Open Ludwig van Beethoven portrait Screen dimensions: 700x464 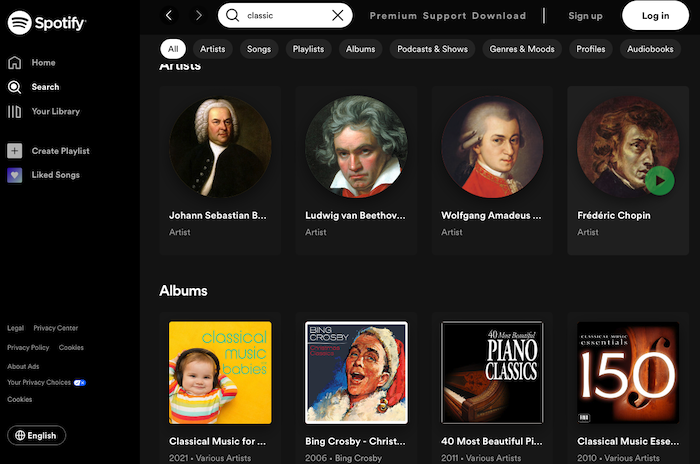(x=356, y=146)
